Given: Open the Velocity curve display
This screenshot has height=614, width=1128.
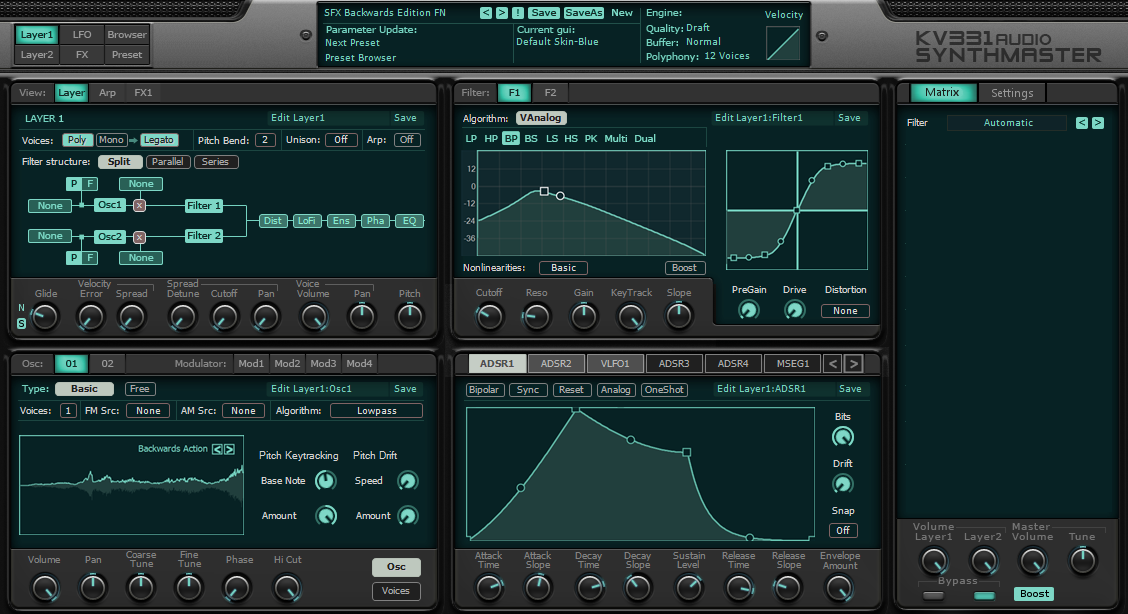Looking at the screenshot, I should point(783,43).
